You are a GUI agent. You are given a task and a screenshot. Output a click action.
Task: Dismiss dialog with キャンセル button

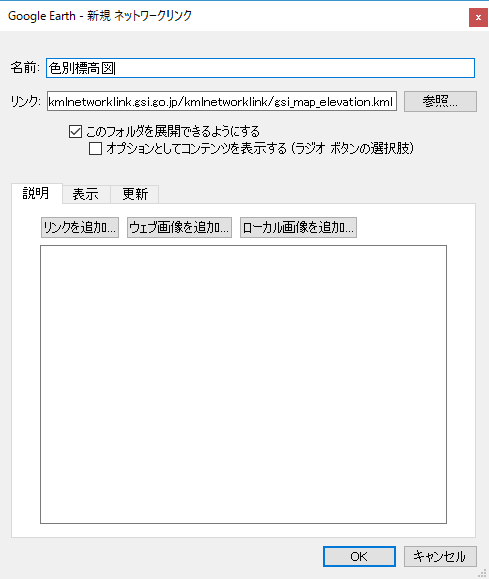[440, 556]
